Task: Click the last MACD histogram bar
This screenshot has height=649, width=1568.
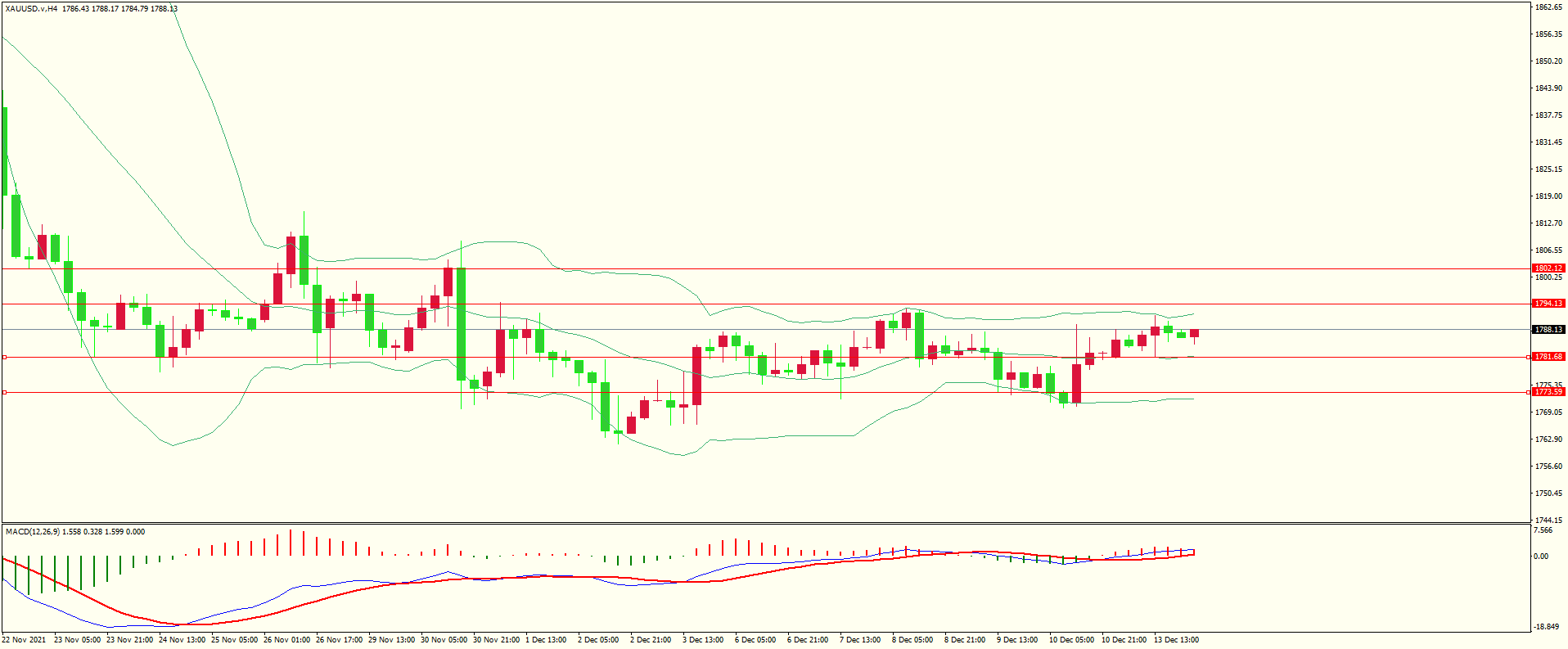Action: [1194, 552]
